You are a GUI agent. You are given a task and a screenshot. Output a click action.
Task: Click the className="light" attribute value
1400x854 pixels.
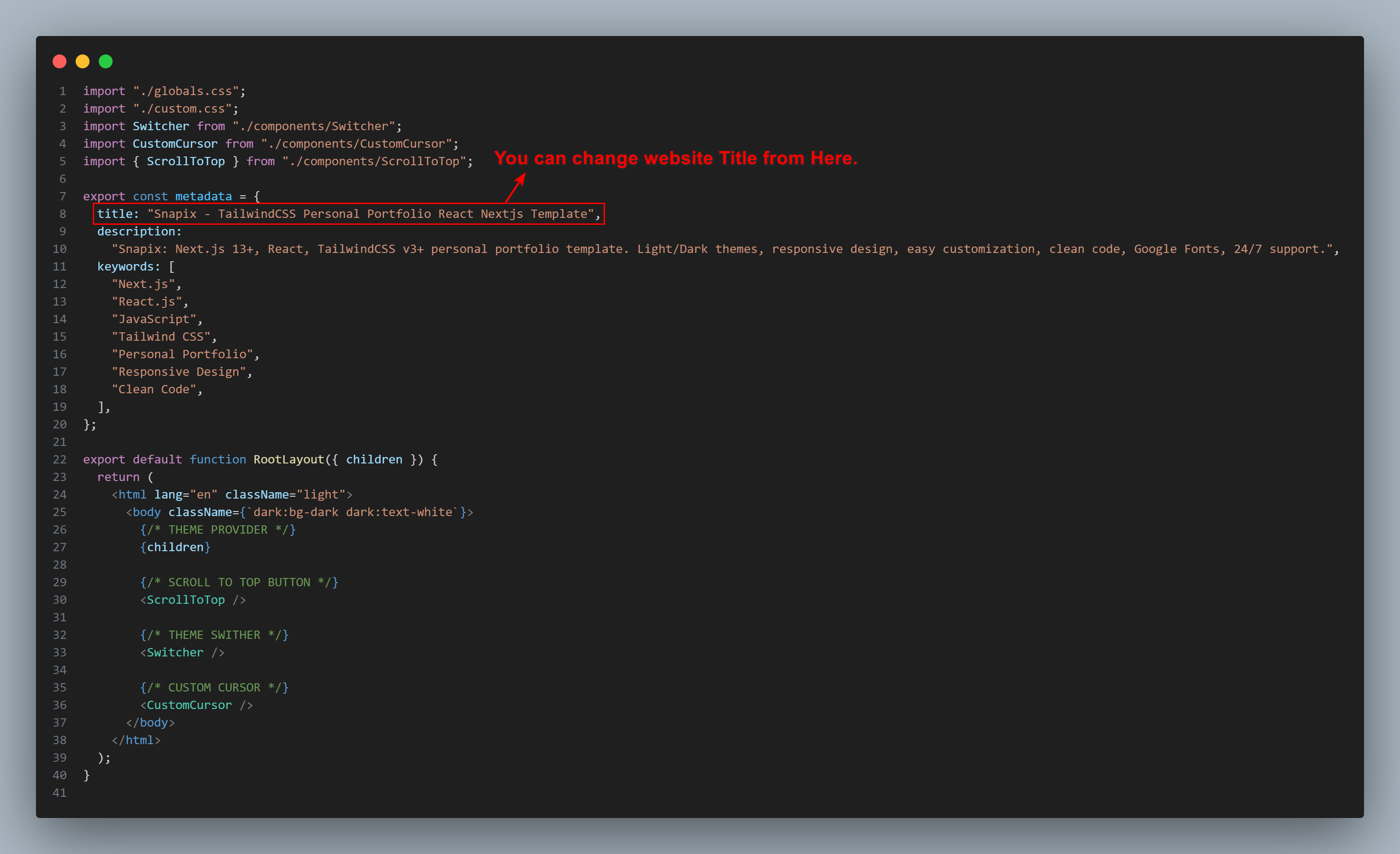(321, 495)
